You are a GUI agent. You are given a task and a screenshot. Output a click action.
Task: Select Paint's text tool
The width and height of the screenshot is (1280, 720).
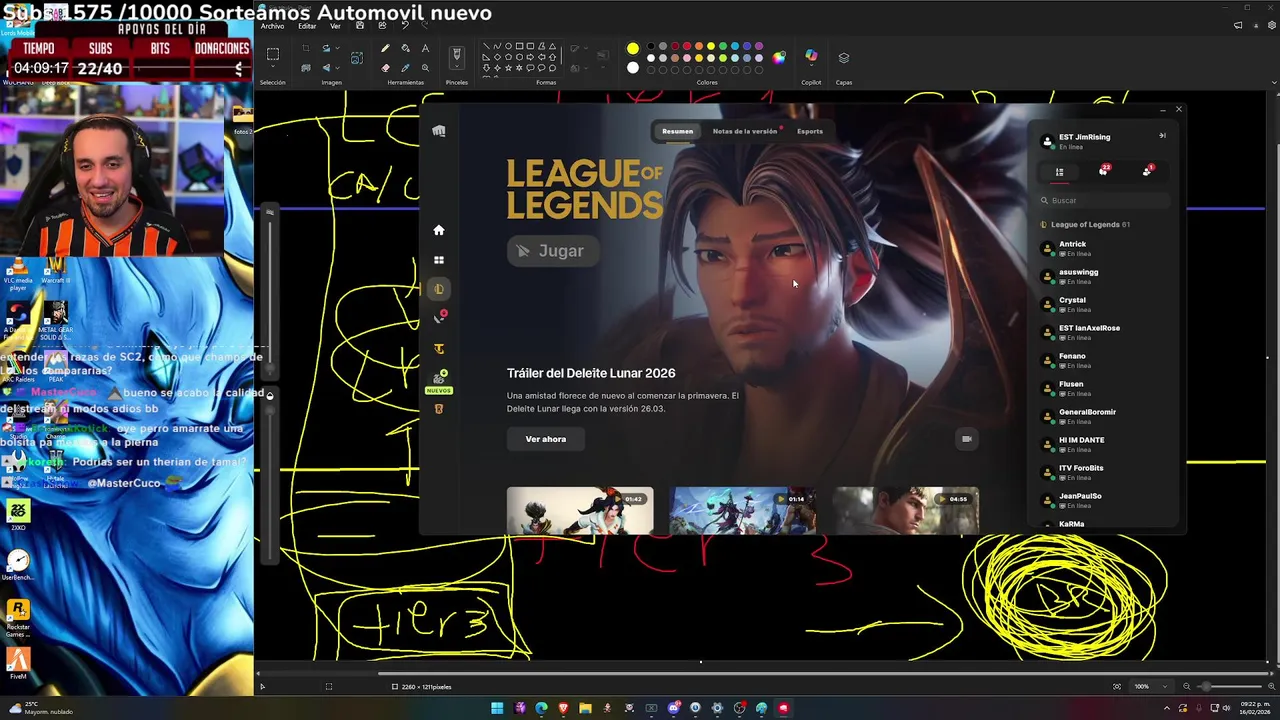(x=425, y=48)
